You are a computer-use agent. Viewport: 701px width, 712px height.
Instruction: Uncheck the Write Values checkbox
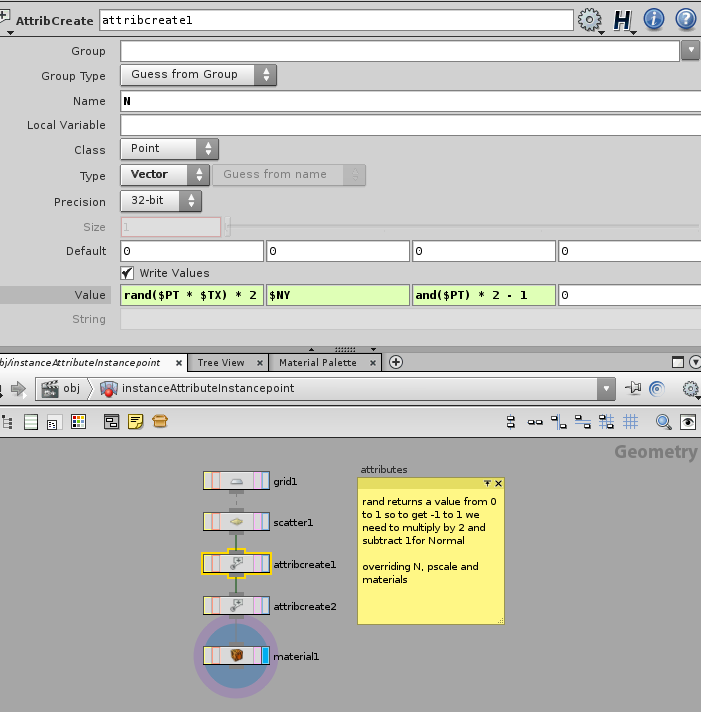tap(127, 272)
